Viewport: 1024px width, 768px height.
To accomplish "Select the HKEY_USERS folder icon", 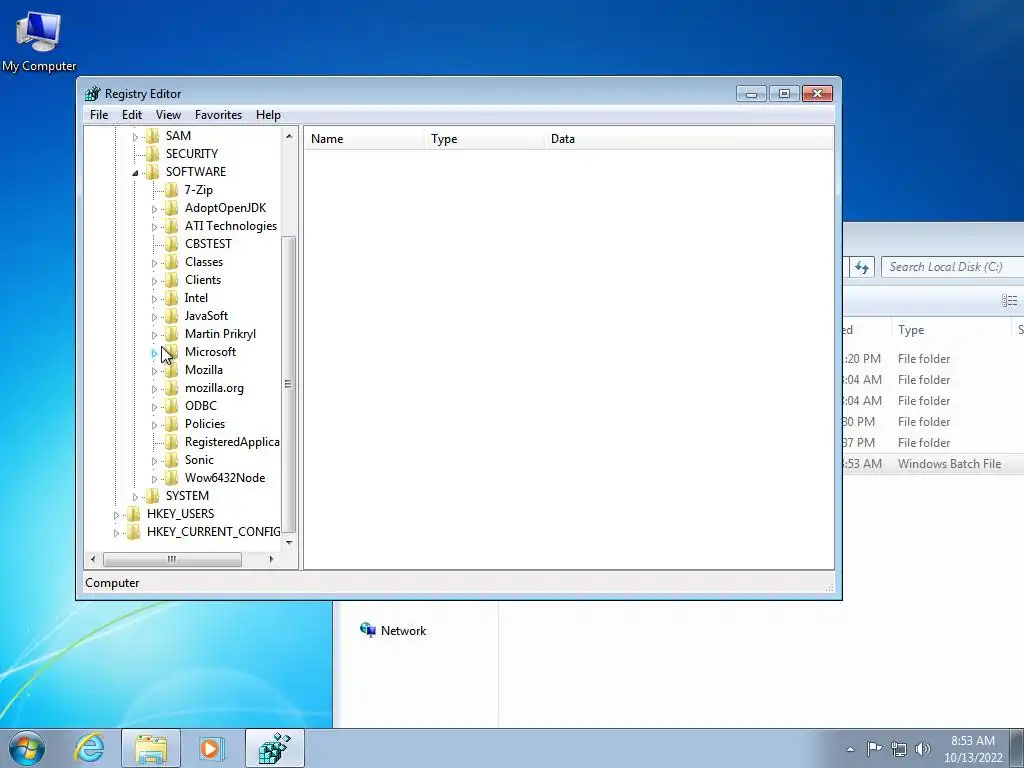I will (133, 514).
